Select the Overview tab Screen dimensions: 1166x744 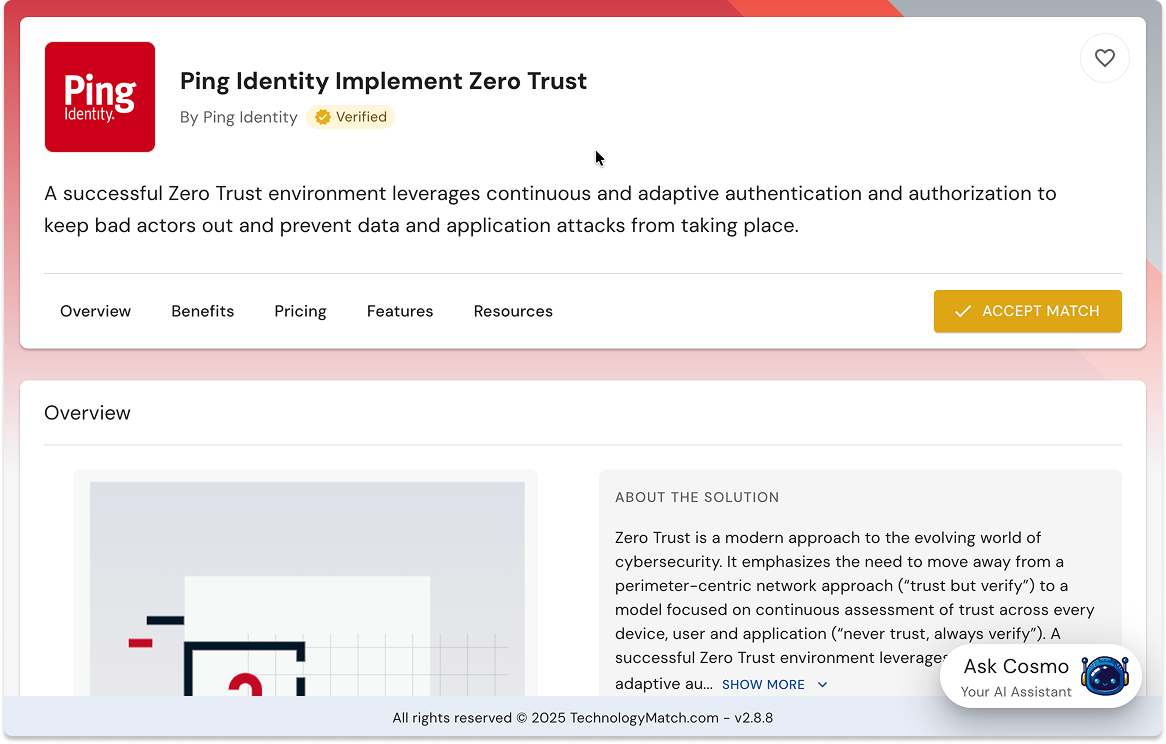[95, 311]
